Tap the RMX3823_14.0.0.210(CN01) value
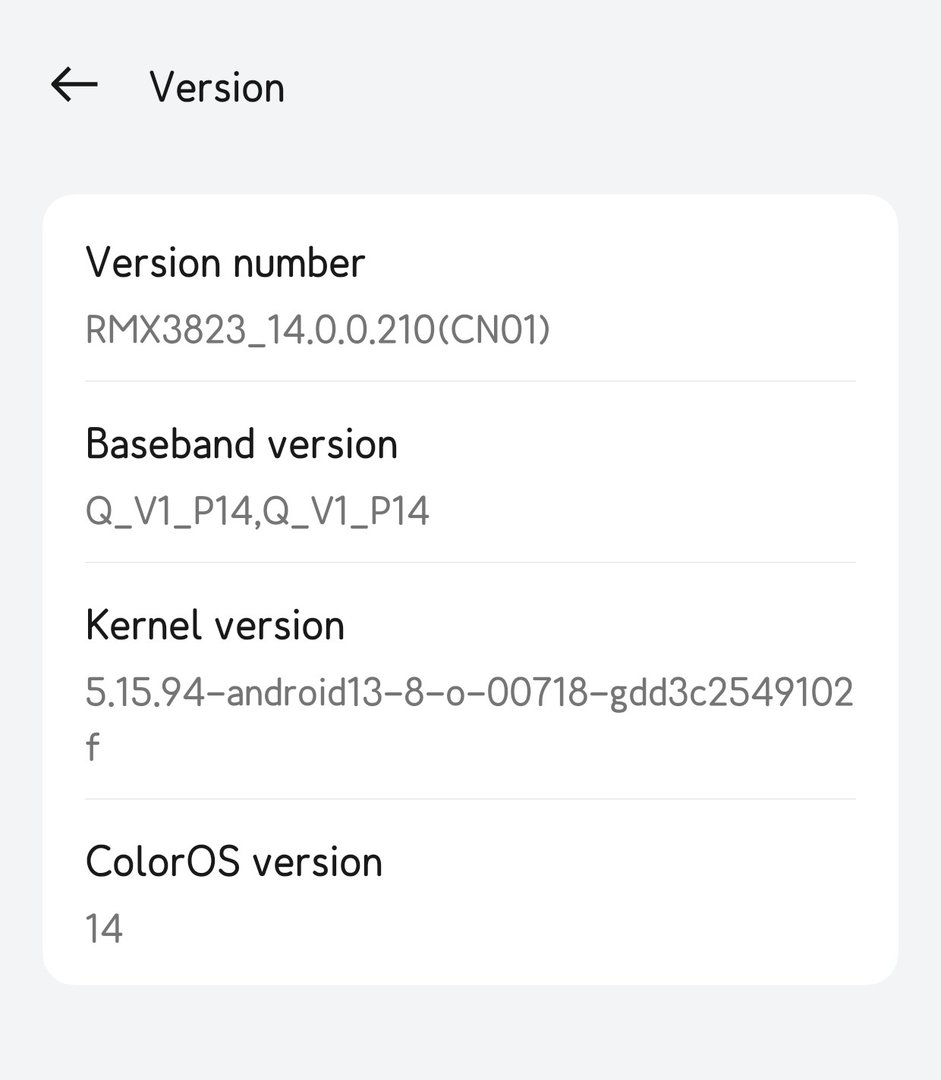Image resolution: width=941 pixels, height=1080 pixels. (x=318, y=329)
